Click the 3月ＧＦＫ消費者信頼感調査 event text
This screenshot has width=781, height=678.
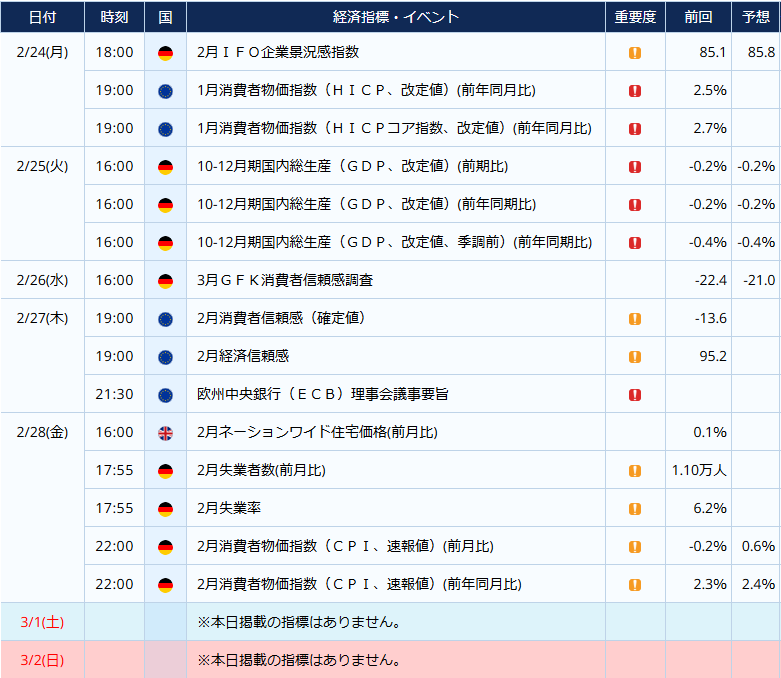click(x=285, y=280)
